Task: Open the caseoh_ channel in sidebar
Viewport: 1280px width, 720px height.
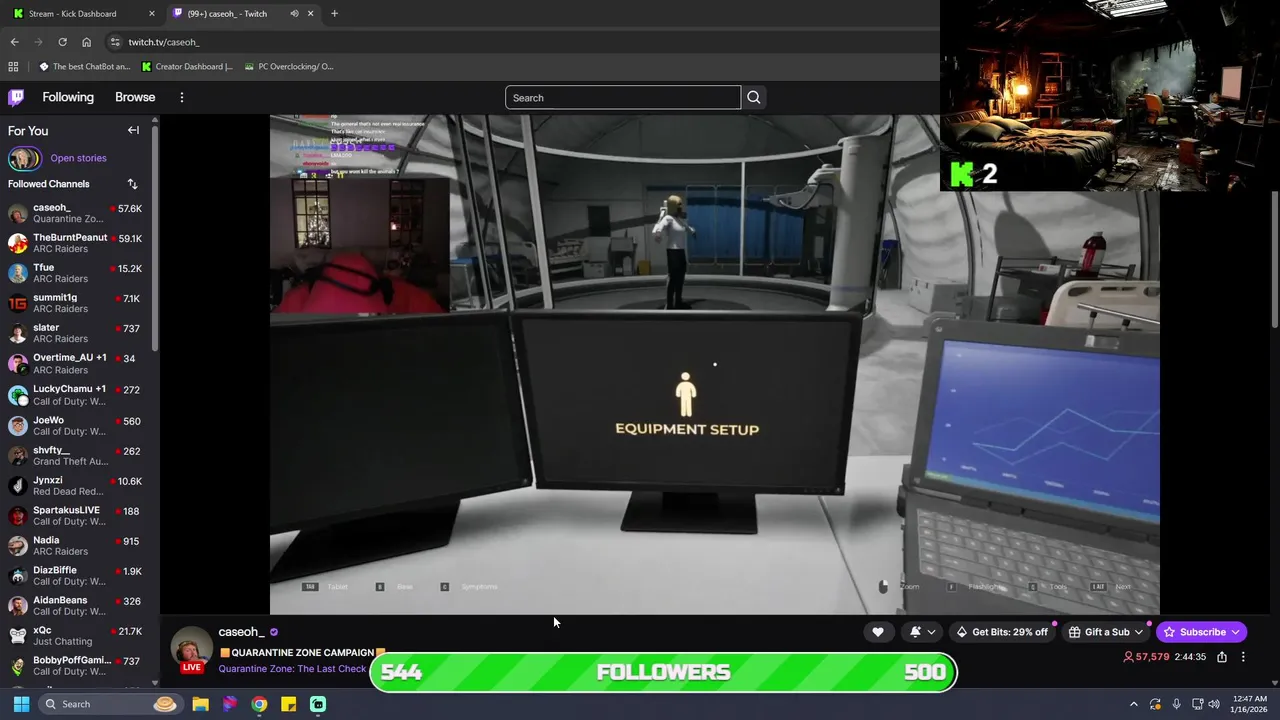Action: click(76, 213)
